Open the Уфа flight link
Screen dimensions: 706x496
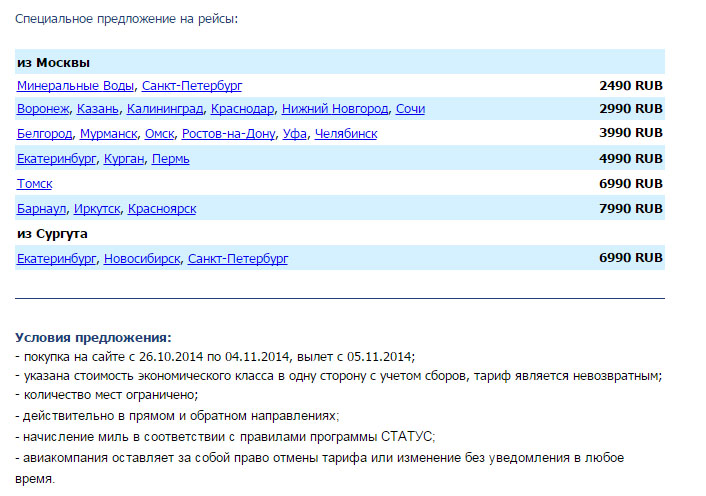coord(294,134)
